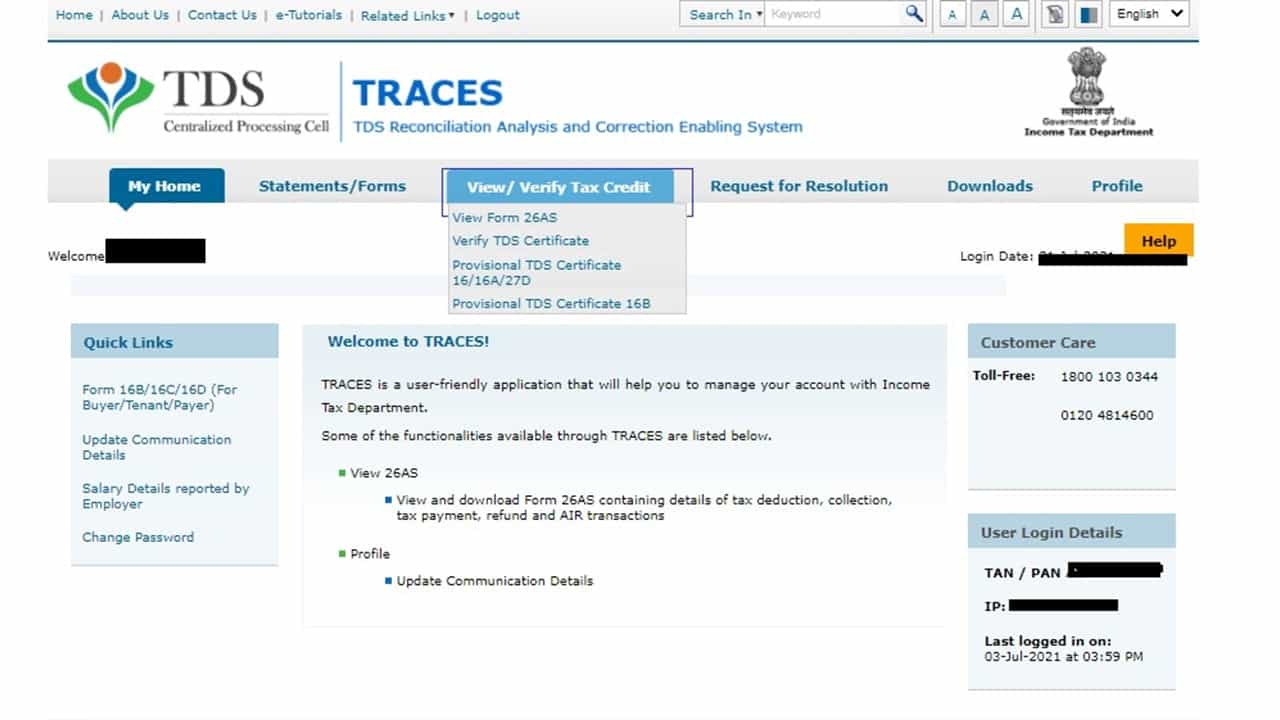The width and height of the screenshot is (1280, 720).
Task: Select Provisional TDS Certificate 16B option
Action: point(551,304)
